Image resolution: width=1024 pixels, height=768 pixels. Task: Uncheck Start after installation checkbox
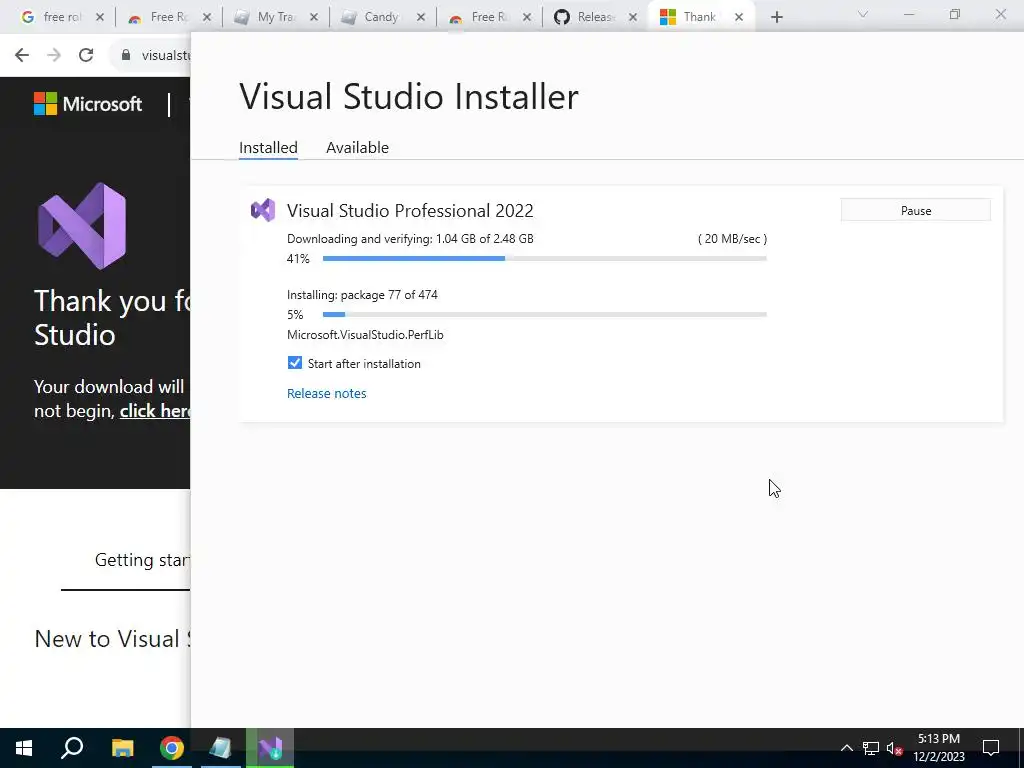[295, 363]
